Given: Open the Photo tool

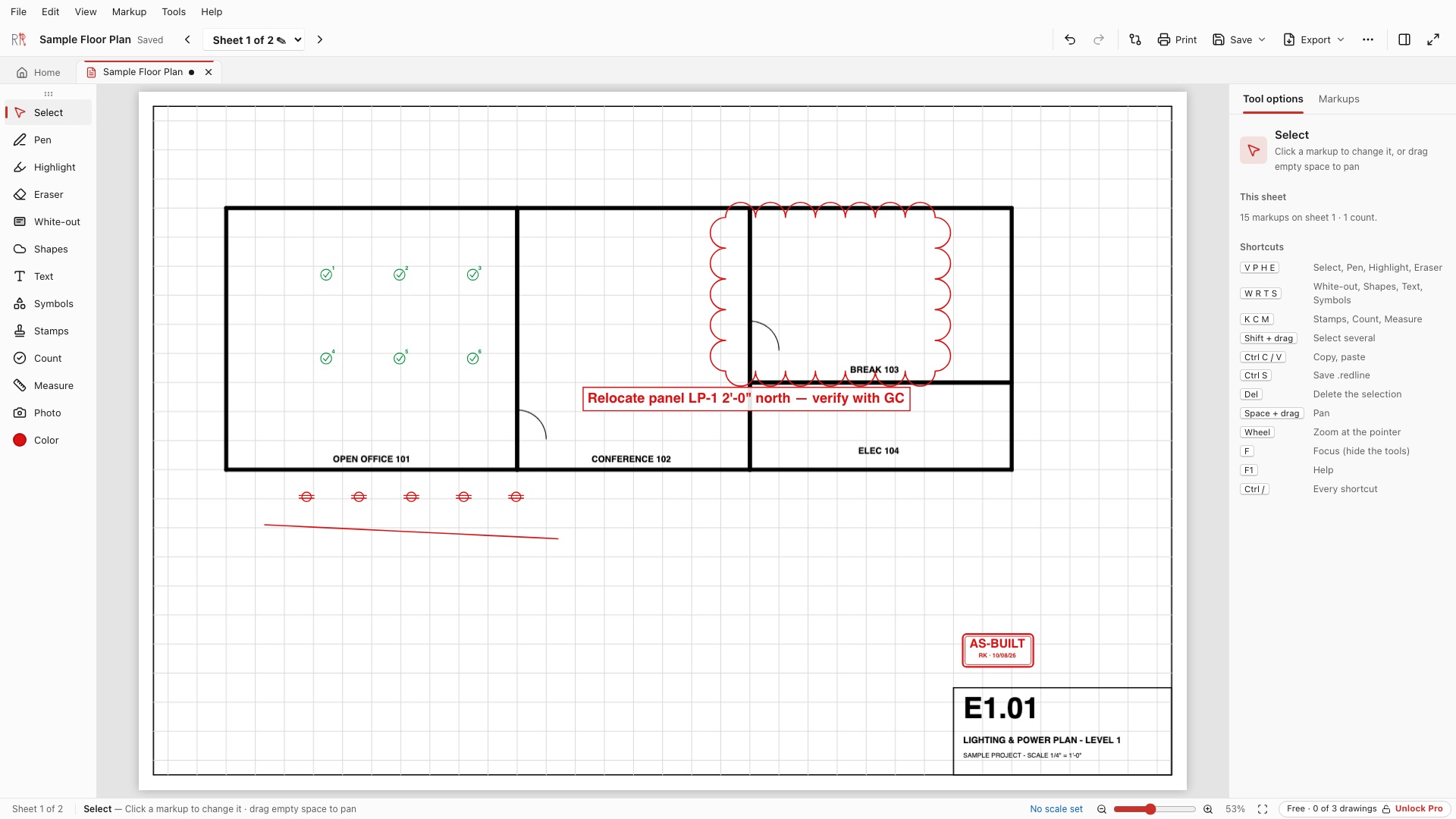Looking at the screenshot, I should tap(48, 413).
